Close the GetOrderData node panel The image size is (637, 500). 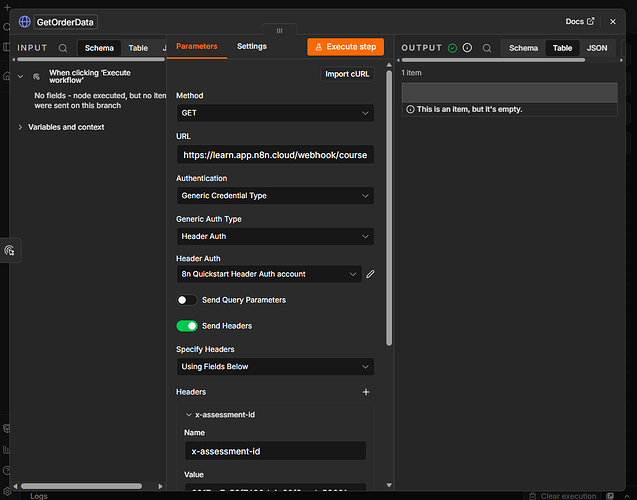click(x=613, y=22)
